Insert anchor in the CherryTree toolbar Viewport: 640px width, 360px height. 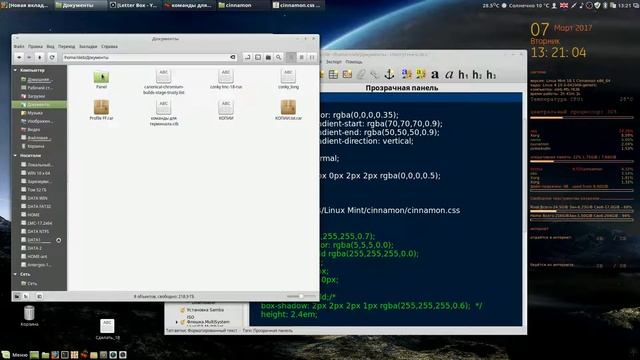tap(389, 74)
